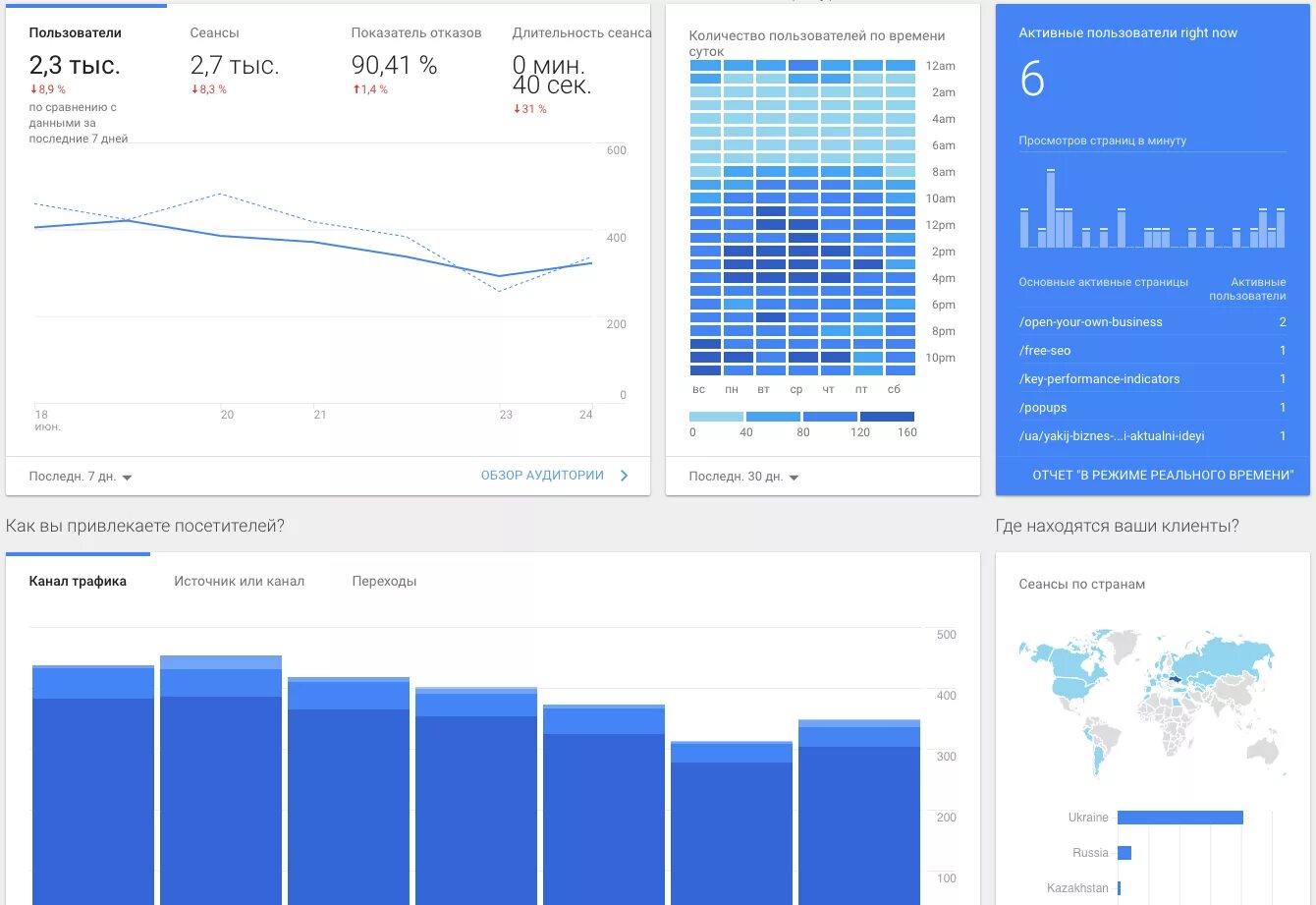This screenshot has height=905, width=1316.
Task: Click the Количество пользователей по времени суток title
Action: [x=817, y=43]
